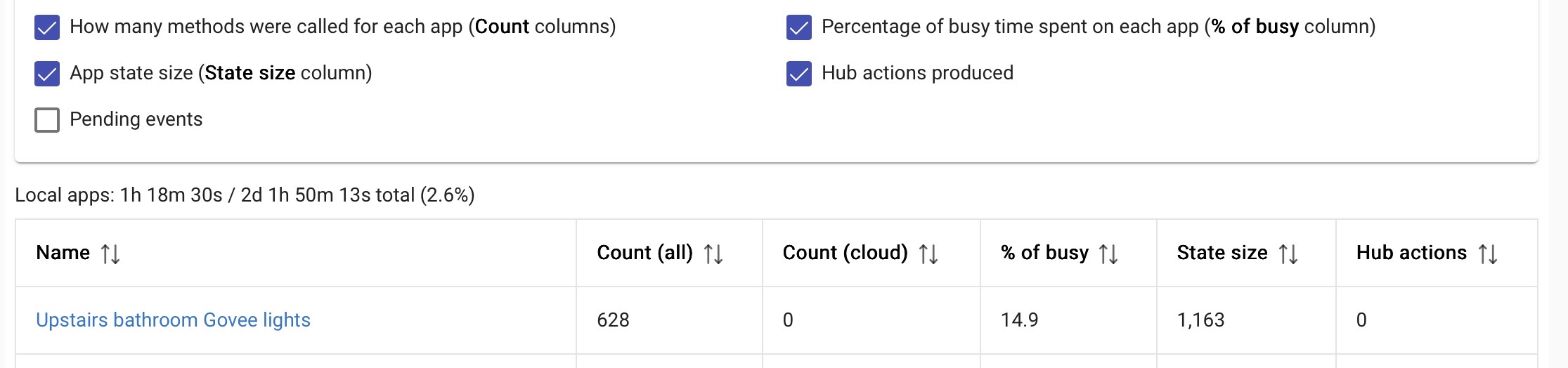Sort by % of busy arrows icon
Screen dimensions: 1568x368
[x=1108, y=254]
